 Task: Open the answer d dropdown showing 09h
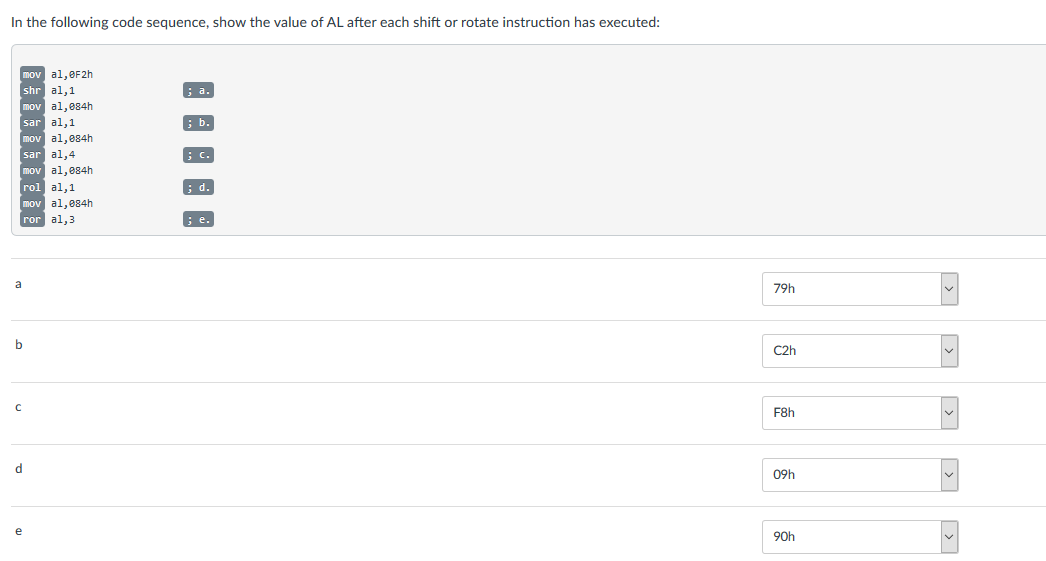pyautogui.click(x=859, y=475)
